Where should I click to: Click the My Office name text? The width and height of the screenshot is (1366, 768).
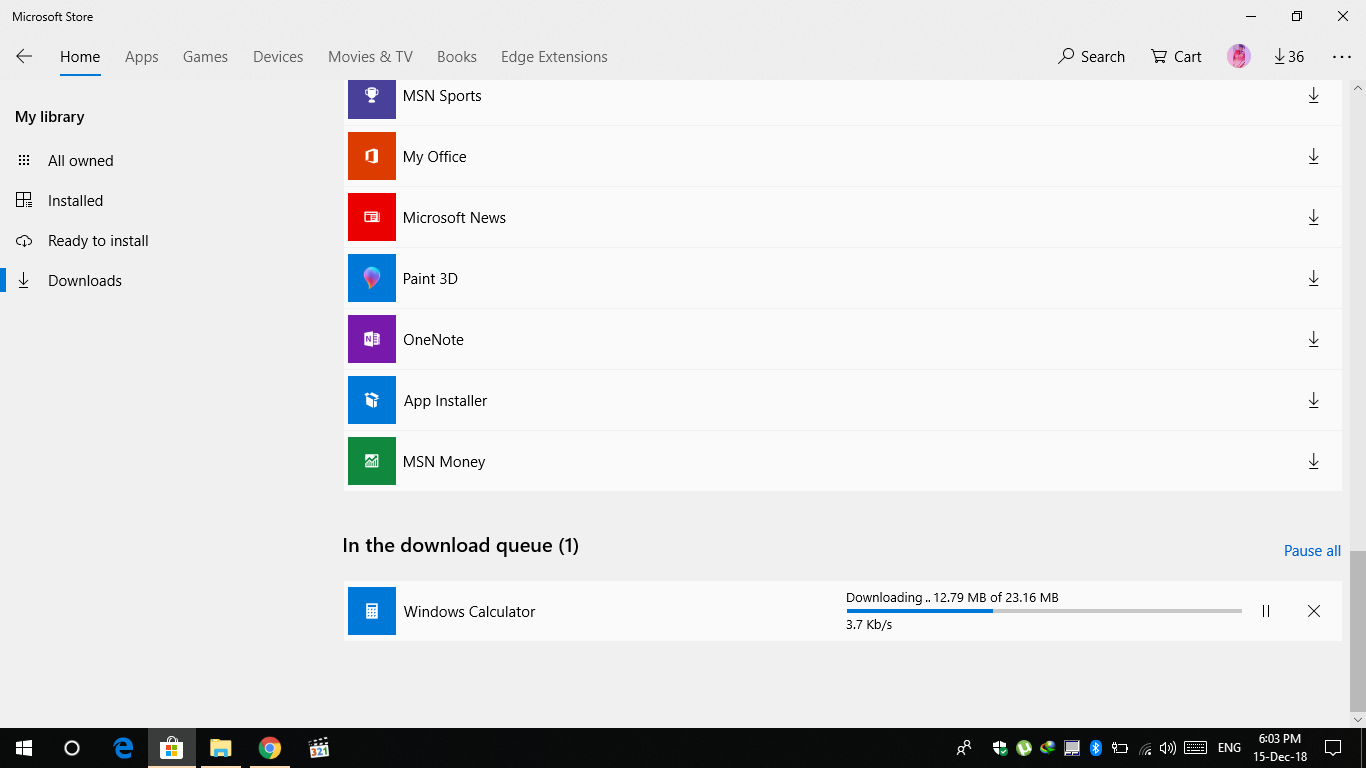tap(434, 156)
